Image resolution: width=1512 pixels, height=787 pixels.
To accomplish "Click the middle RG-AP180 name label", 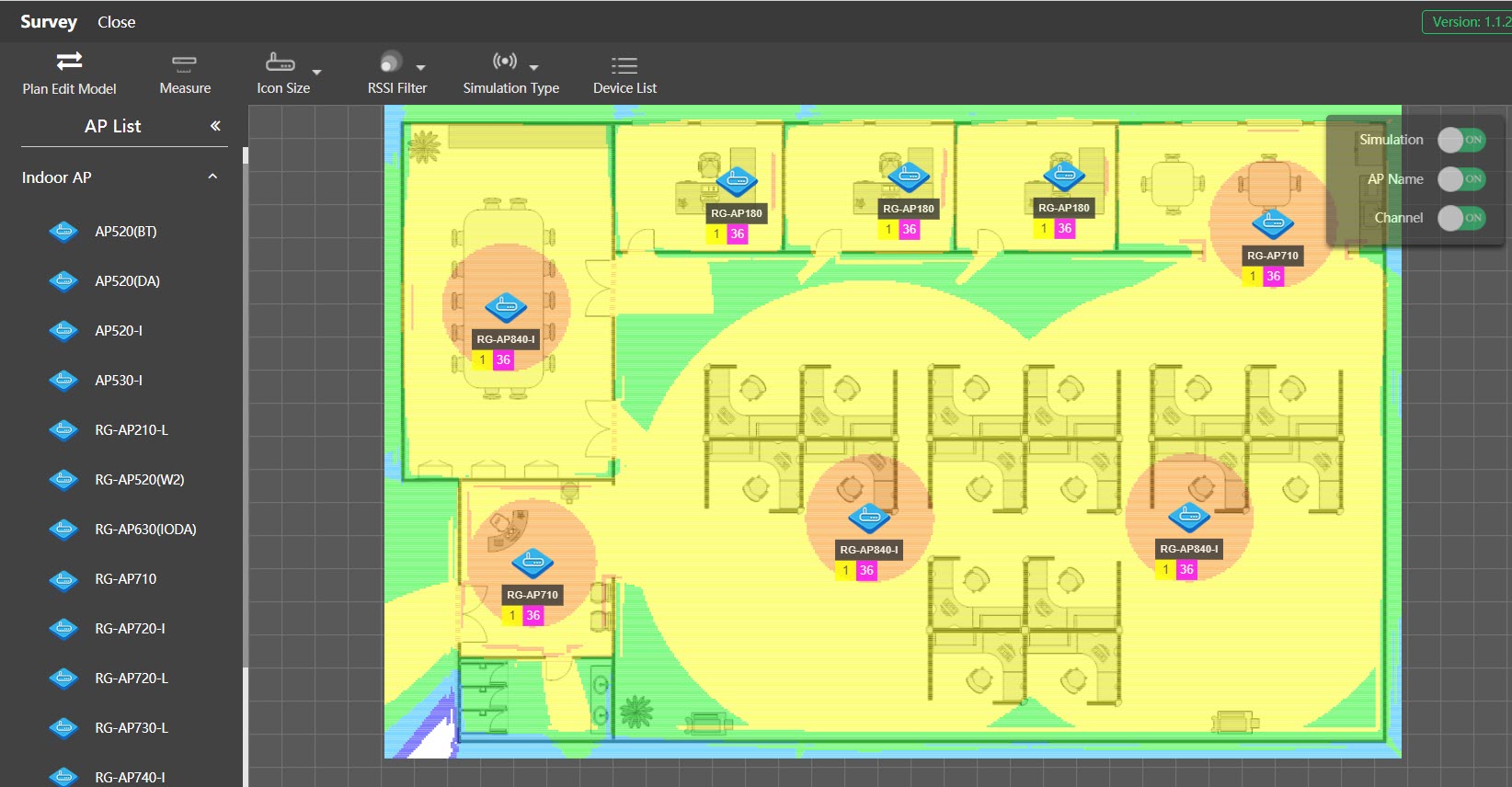I will [x=909, y=209].
